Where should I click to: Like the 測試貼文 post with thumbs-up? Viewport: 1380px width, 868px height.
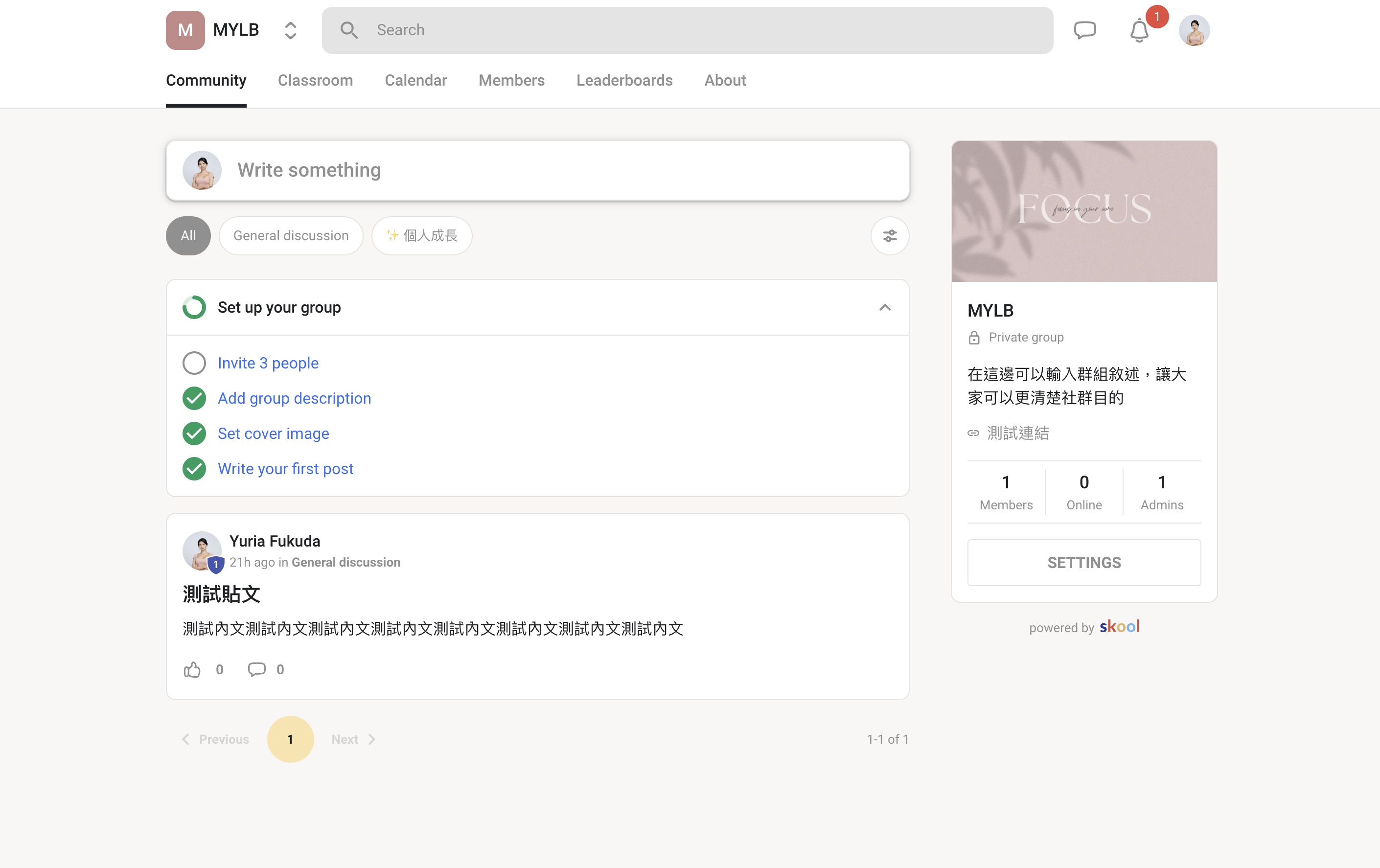[192, 669]
